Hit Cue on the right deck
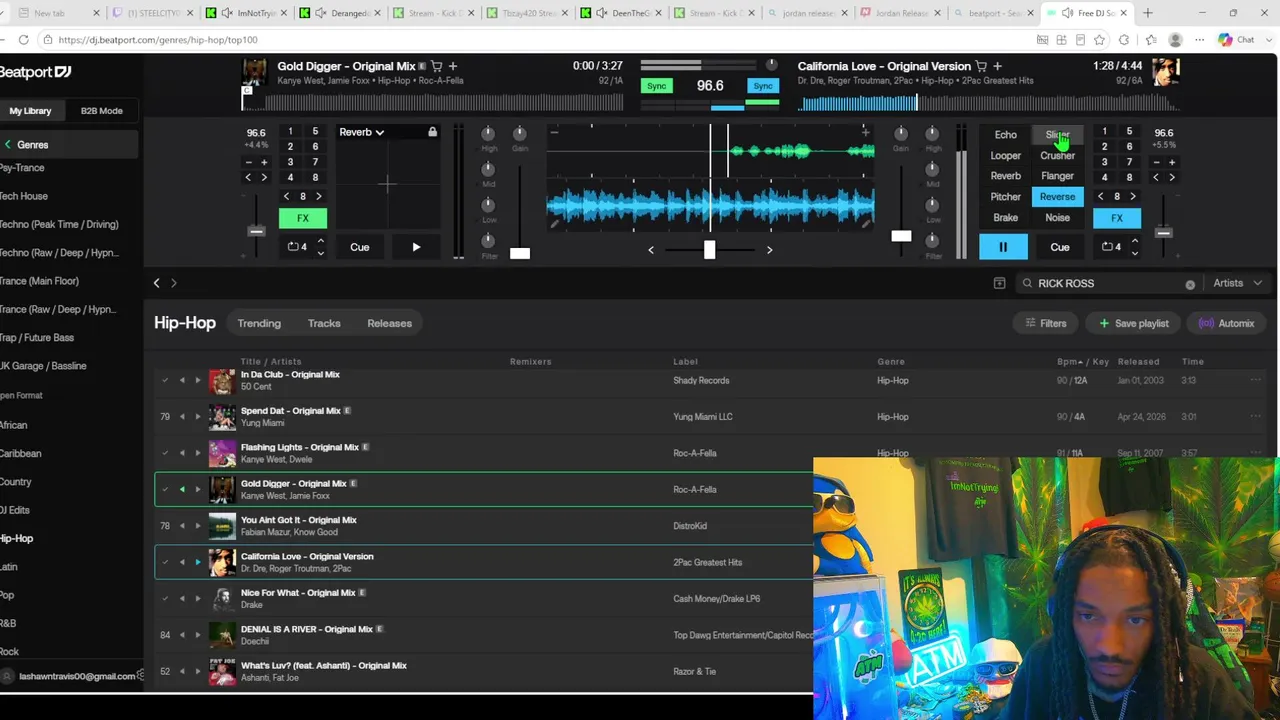The image size is (1280, 720). point(1060,247)
